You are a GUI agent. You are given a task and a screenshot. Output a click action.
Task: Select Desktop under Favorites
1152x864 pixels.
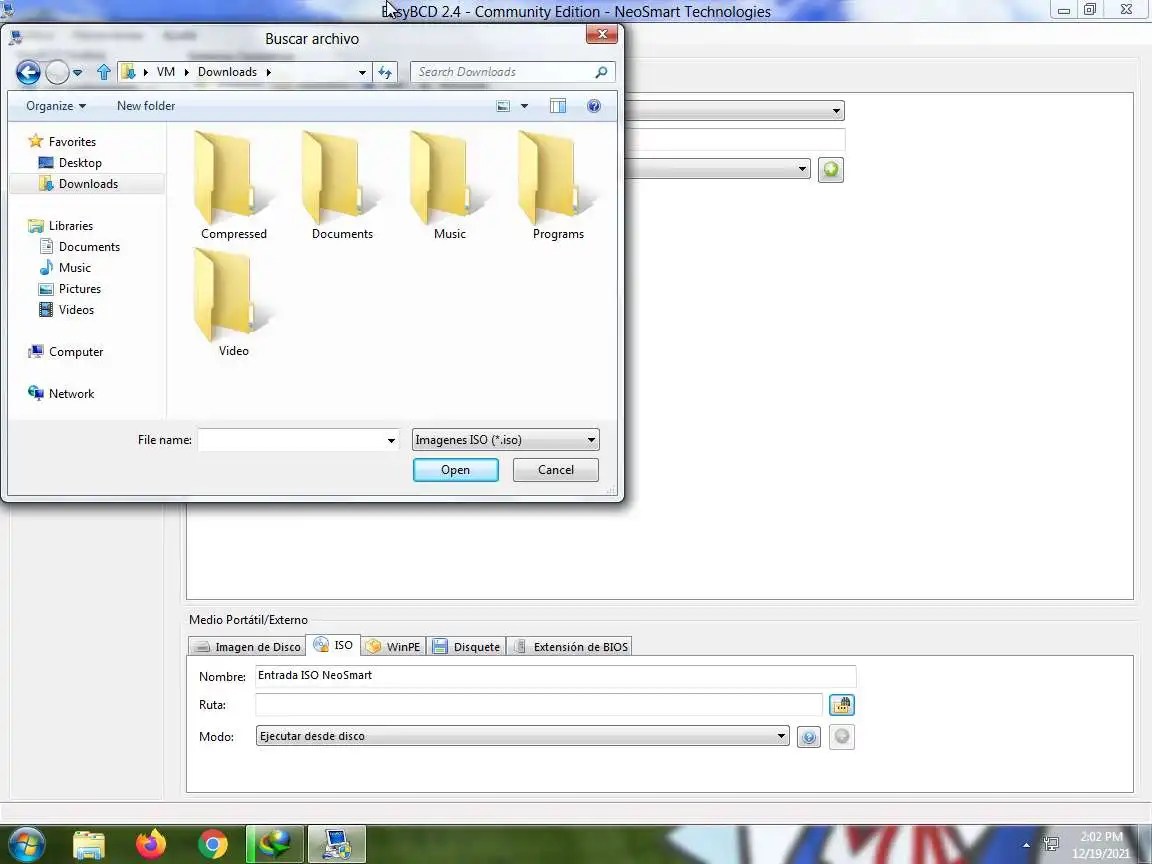(x=80, y=163)
